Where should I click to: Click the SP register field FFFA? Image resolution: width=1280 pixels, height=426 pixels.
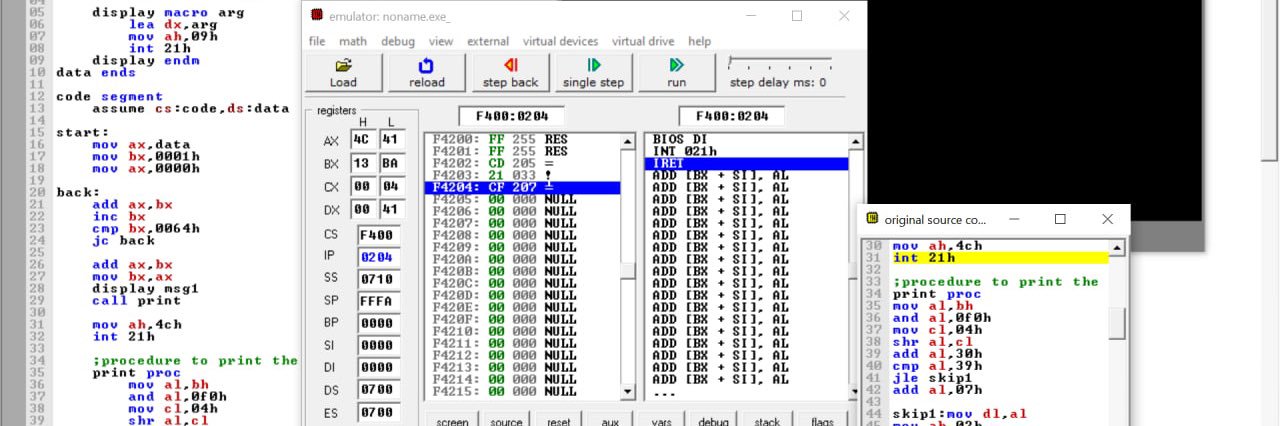(379, 301)
